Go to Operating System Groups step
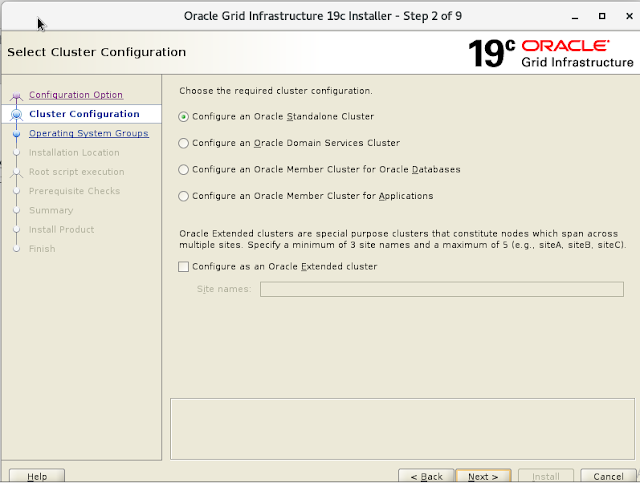 click(x=89, y=133)
